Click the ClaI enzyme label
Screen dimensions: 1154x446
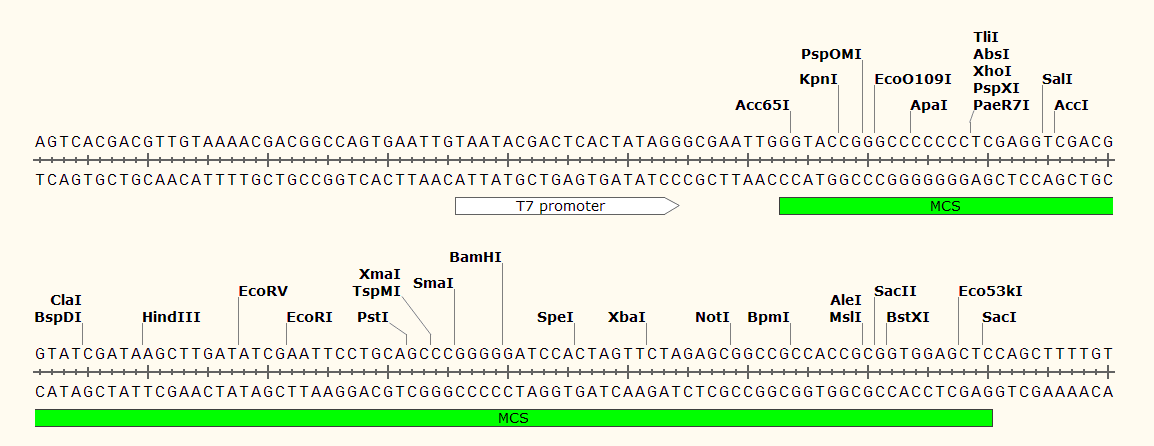point(66,300)
